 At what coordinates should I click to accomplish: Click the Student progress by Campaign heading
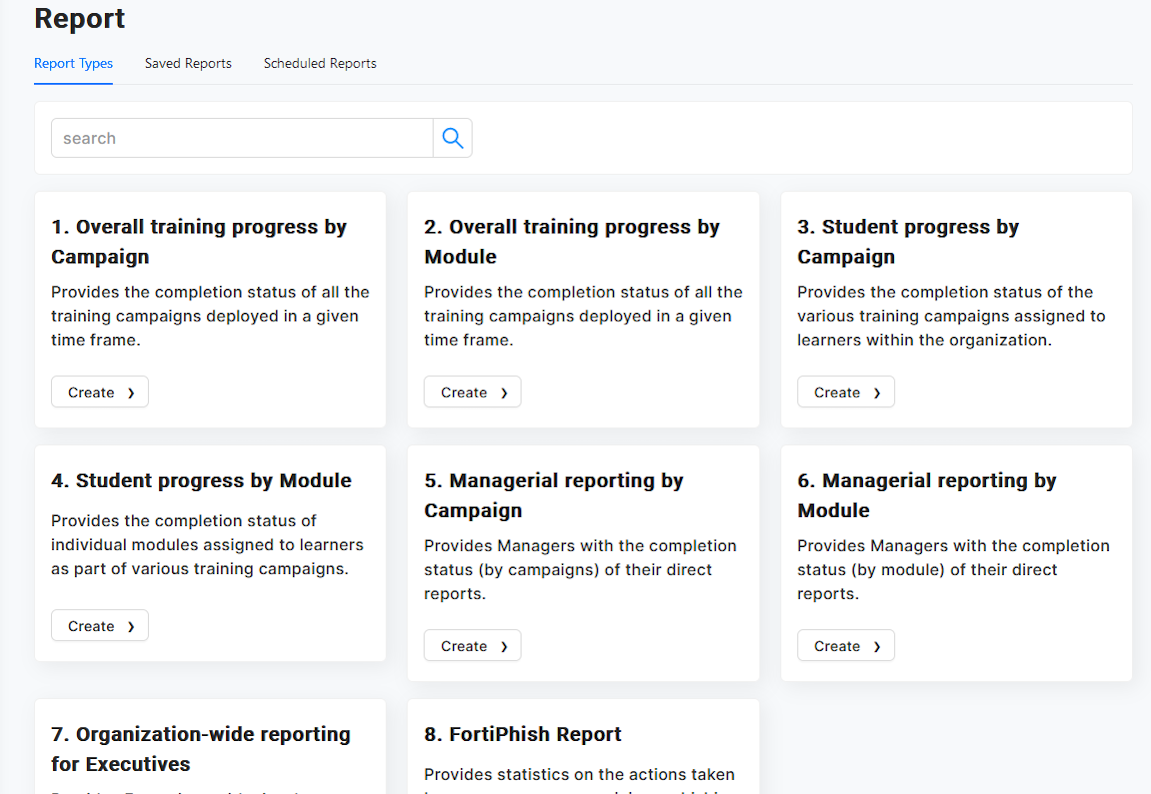point(908,241)
